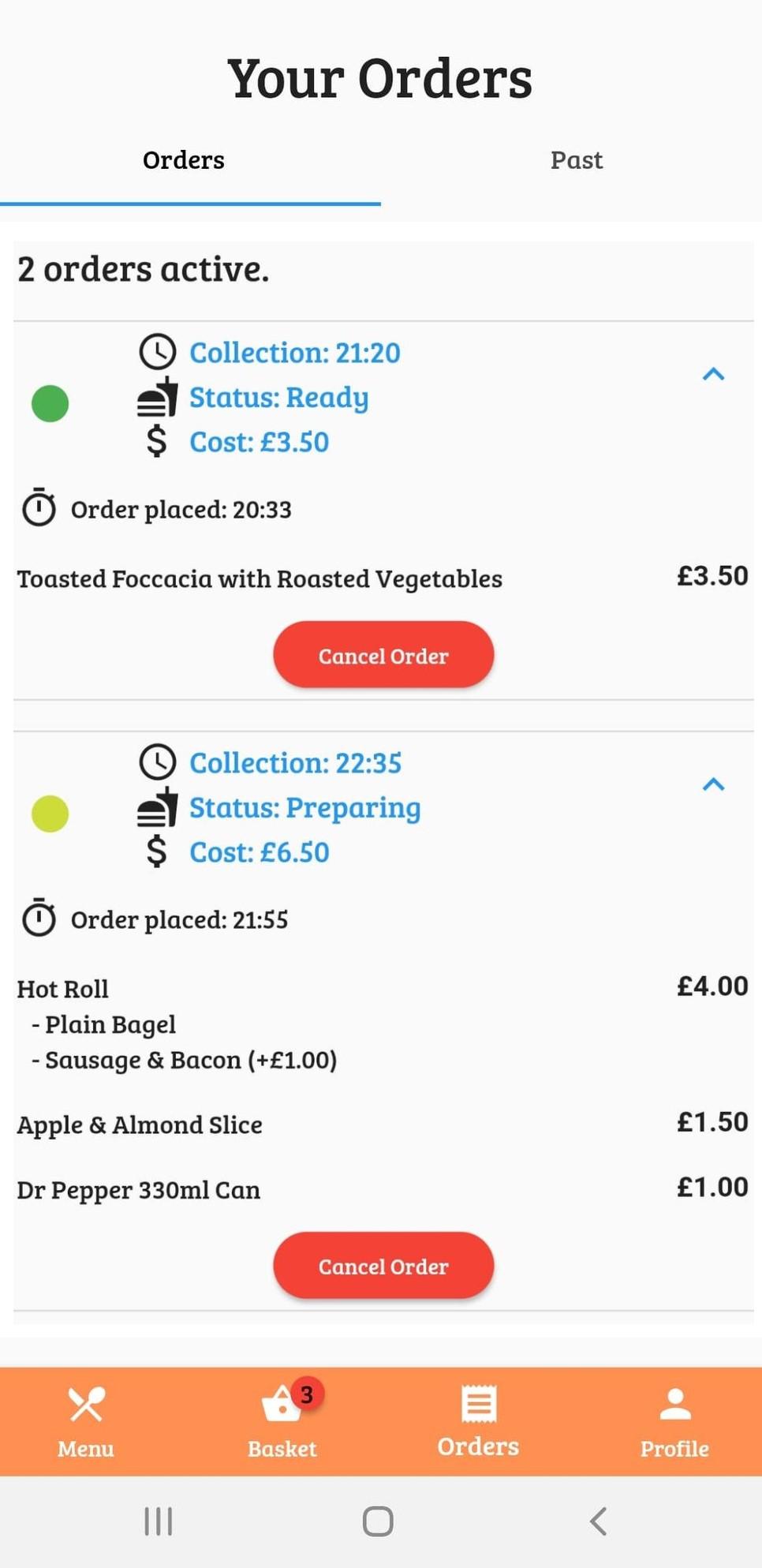Select the Orders tab at top

pos(184,160)
